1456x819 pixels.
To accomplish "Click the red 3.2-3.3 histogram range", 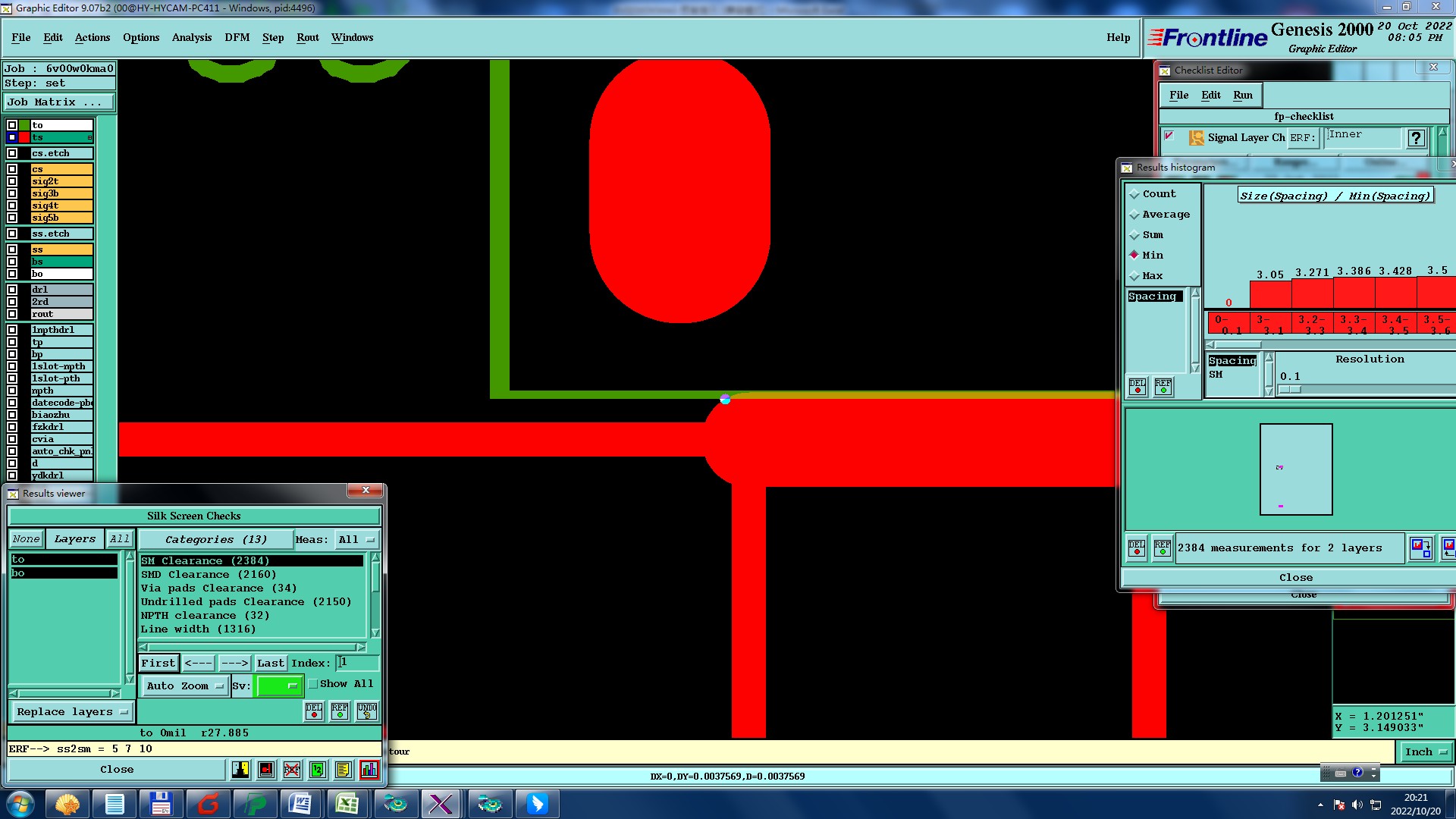I will click(1311, 324).
